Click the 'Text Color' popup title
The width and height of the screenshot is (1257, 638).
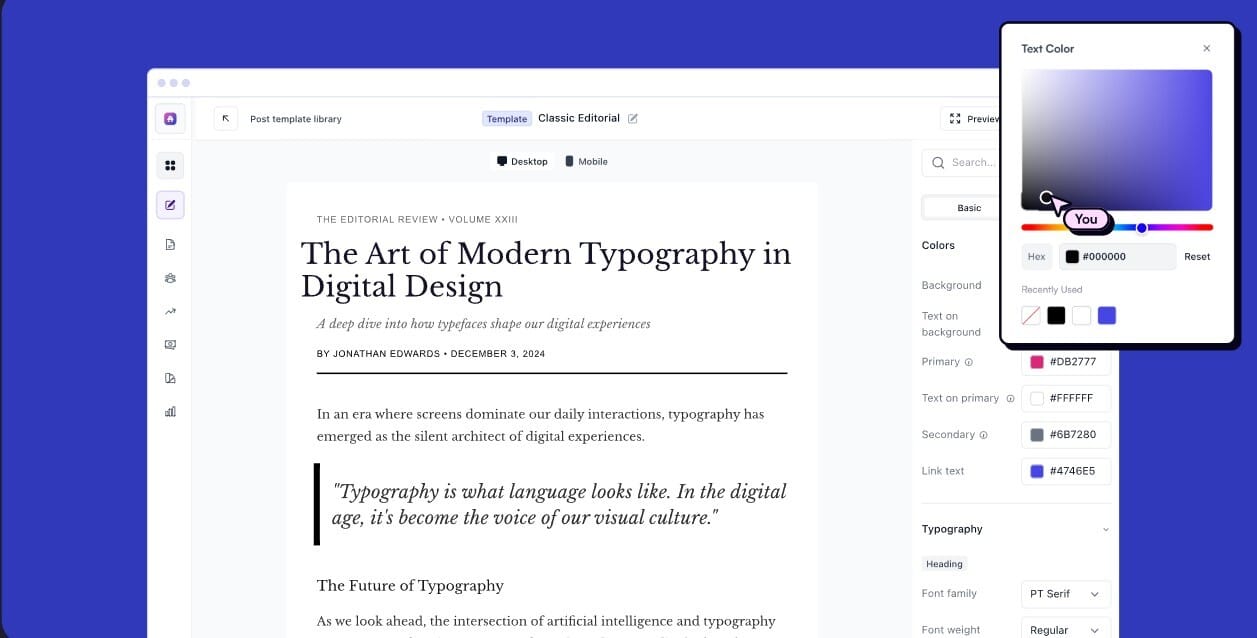click(x=1048, y=48)
